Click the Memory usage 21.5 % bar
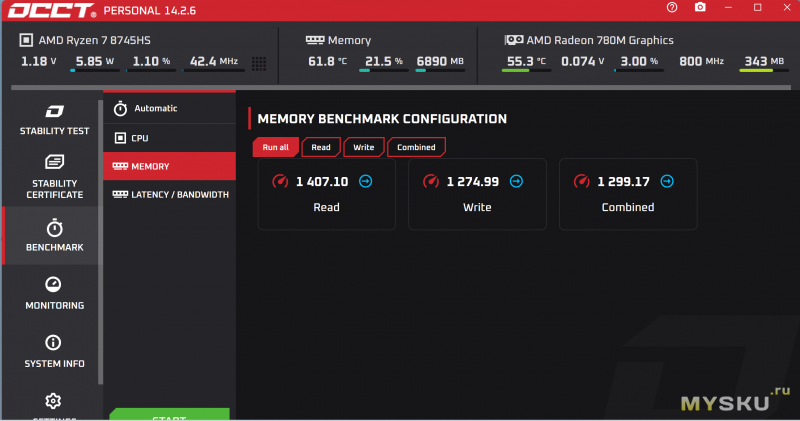 click(384, 70)
